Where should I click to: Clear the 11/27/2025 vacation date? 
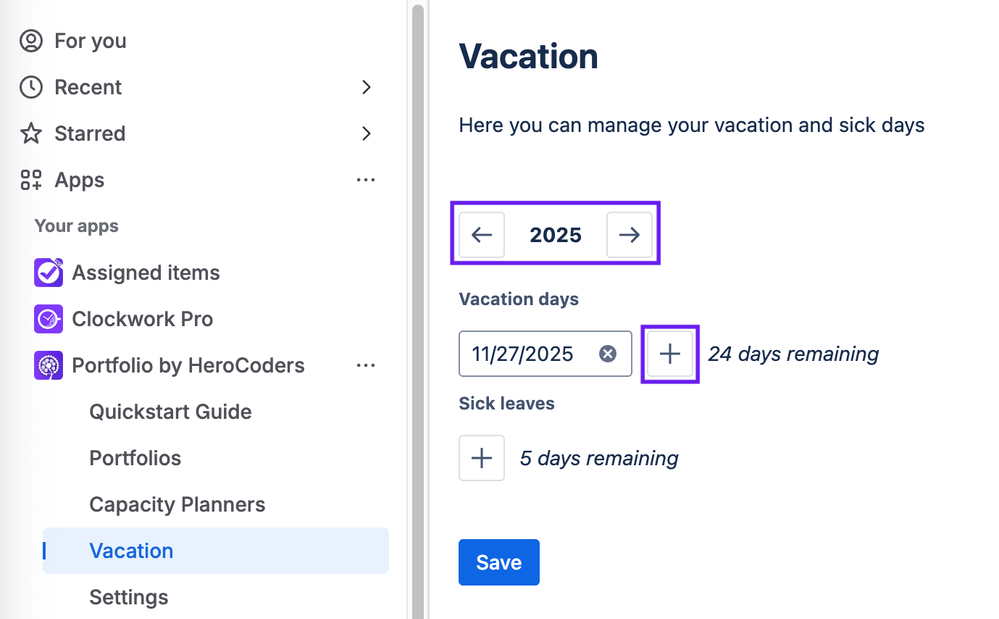pos(608,354)
